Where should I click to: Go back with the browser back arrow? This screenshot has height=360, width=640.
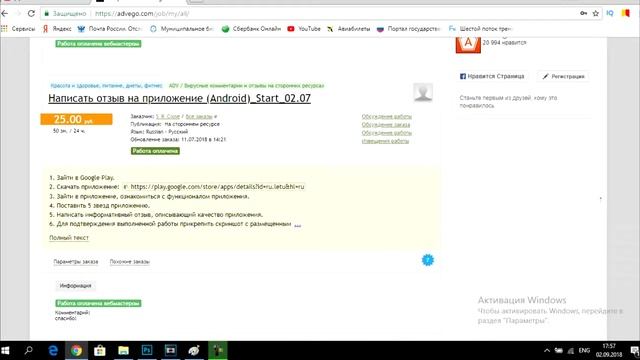pyautogui.click(x=5, y=13)
